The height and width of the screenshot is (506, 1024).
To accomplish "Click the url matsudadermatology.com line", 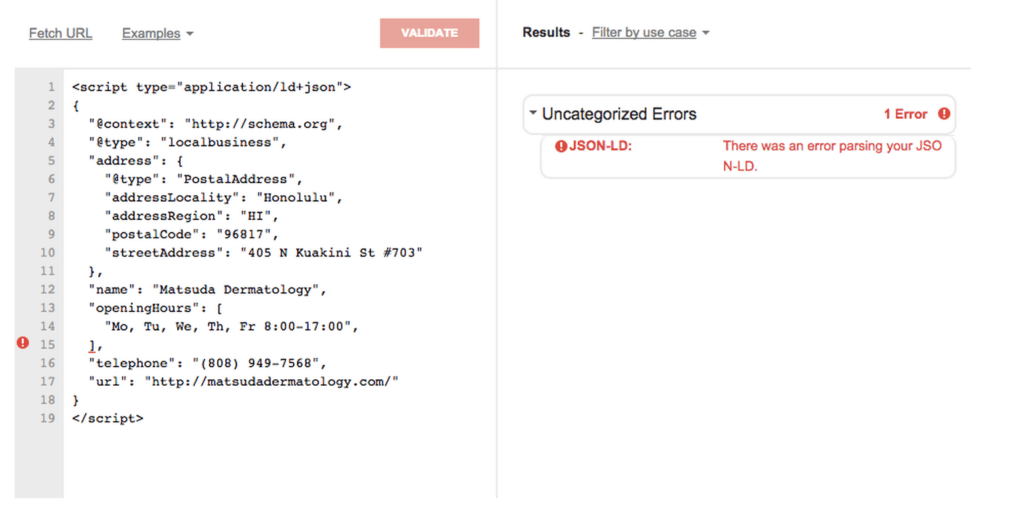I will 244,381.
